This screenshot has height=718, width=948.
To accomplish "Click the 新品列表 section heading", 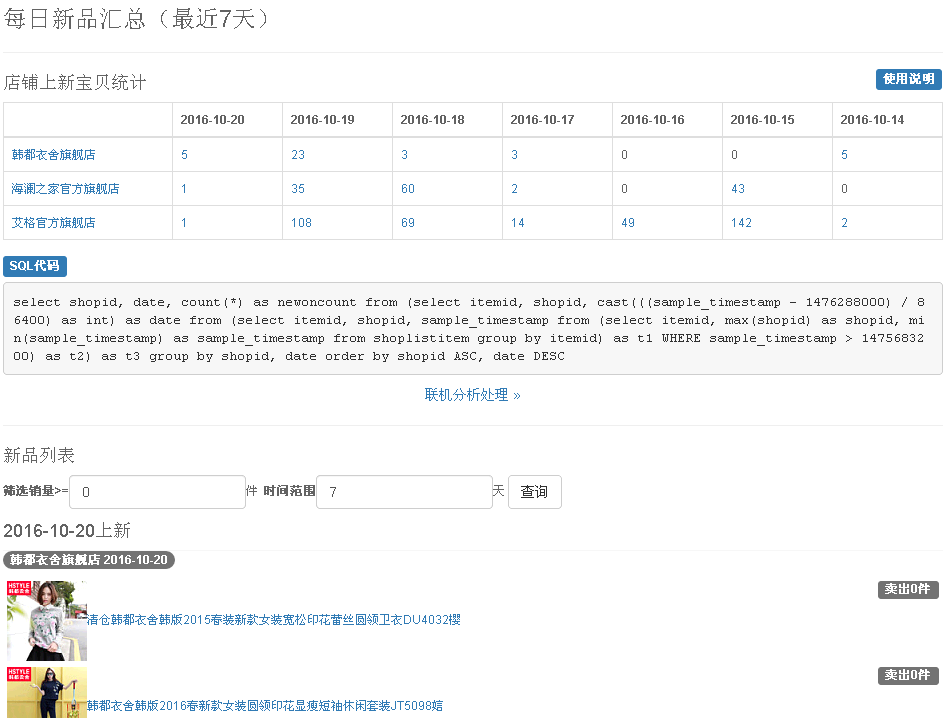I will (x=39, y=455).
